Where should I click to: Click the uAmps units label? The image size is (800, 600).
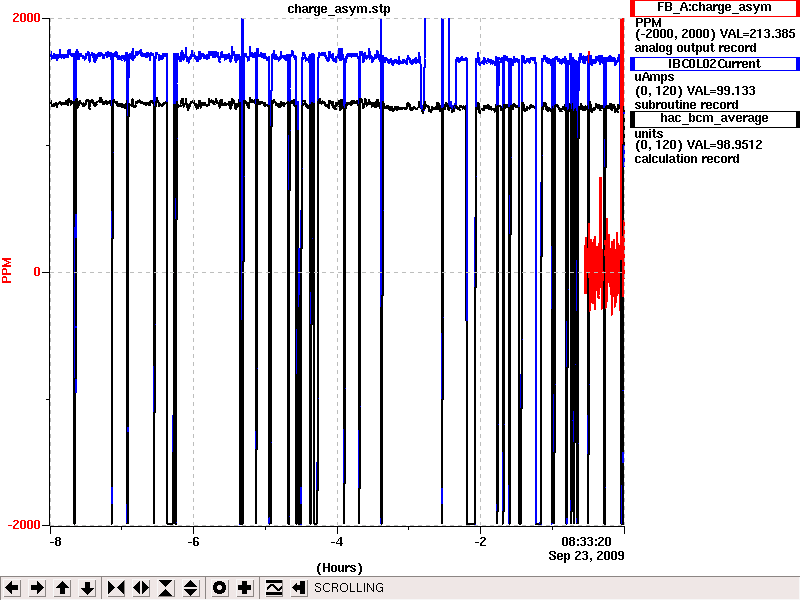654,77
